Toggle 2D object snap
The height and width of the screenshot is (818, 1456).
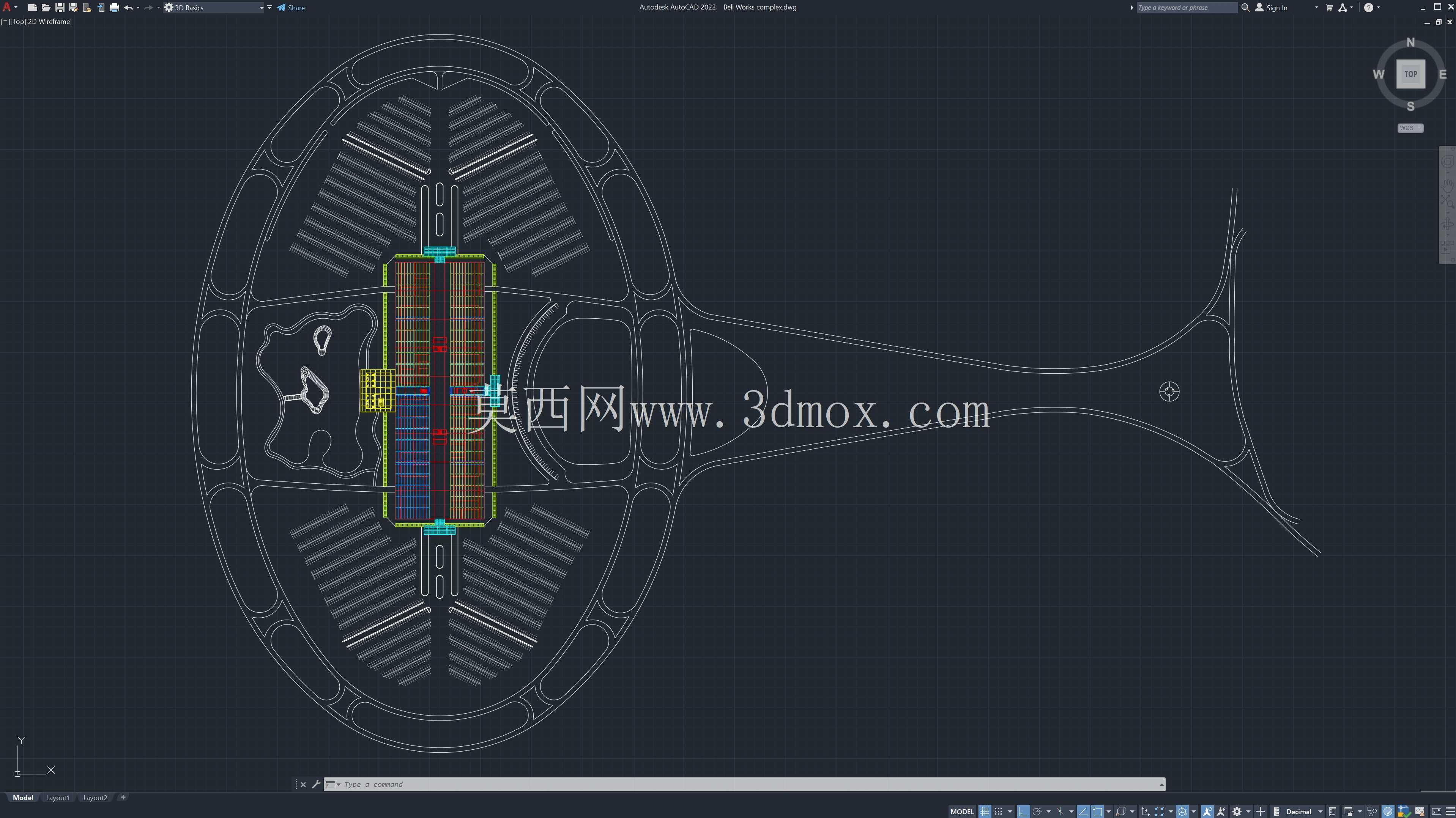tap(1098, 812)
